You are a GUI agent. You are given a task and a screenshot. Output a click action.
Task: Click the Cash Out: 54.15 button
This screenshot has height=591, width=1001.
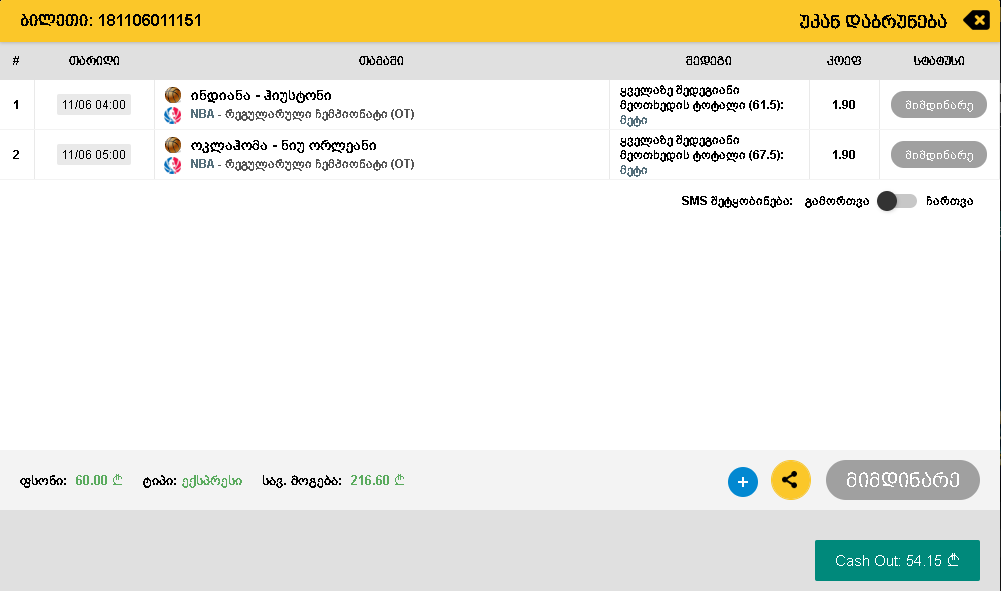897,560
